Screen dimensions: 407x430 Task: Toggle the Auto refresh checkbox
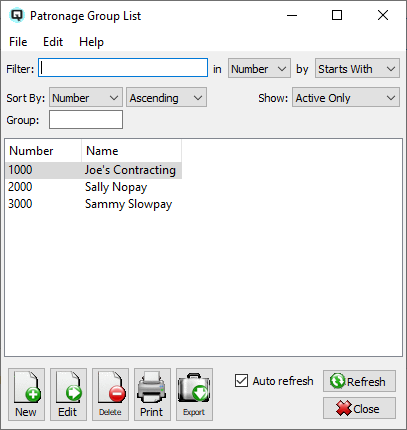[x=241, y=381]
